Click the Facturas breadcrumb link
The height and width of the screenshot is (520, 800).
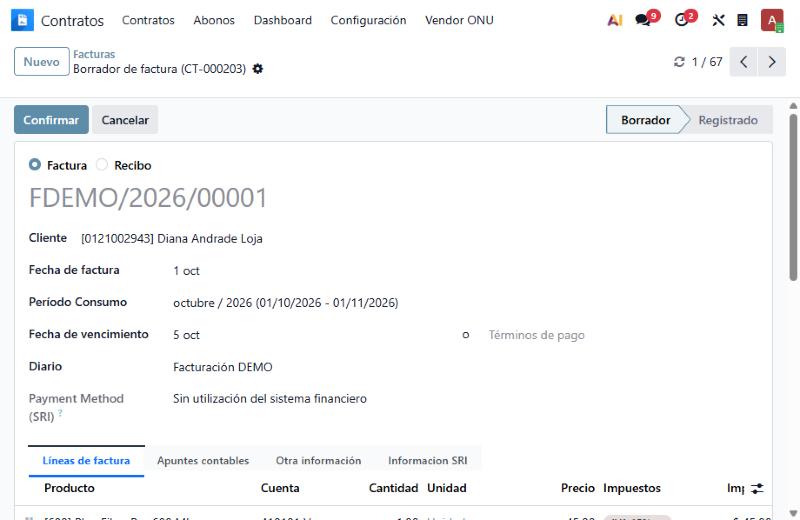click(x=94, y=54)
